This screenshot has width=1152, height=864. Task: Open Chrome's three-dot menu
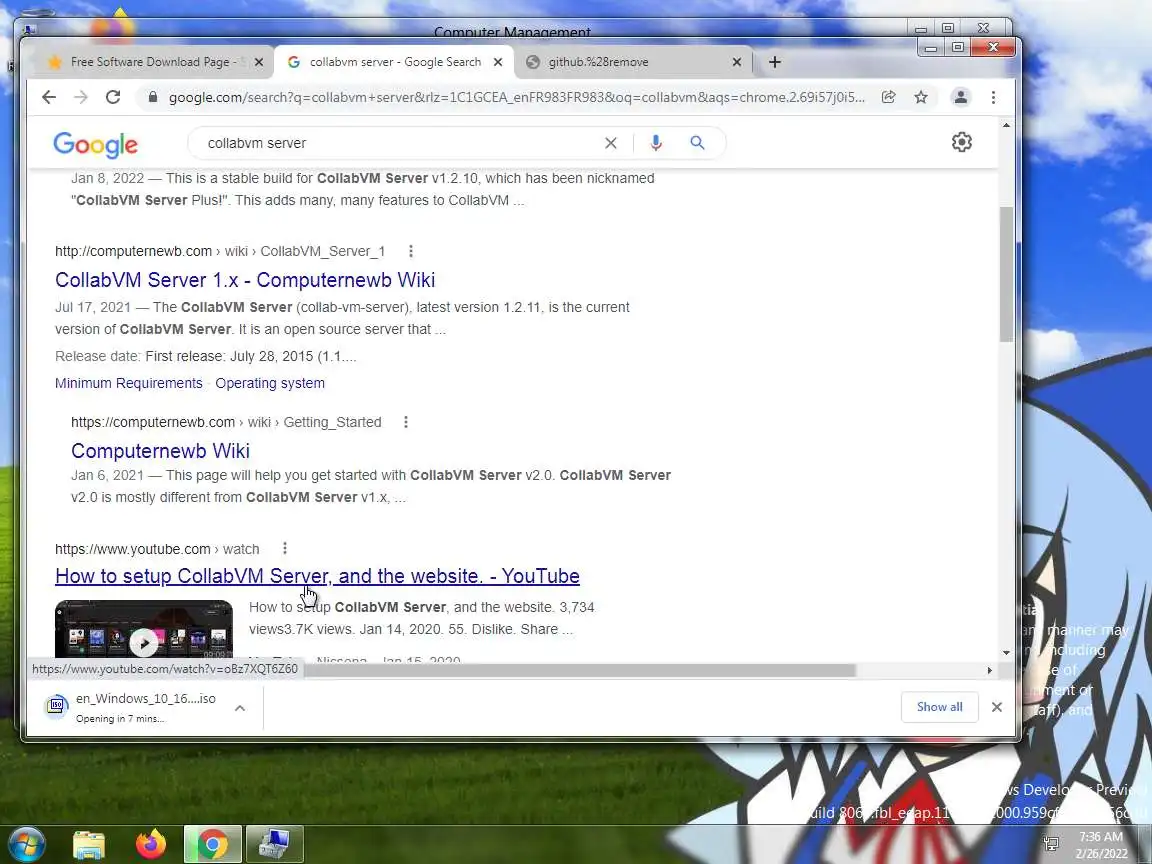click(993, 97)
